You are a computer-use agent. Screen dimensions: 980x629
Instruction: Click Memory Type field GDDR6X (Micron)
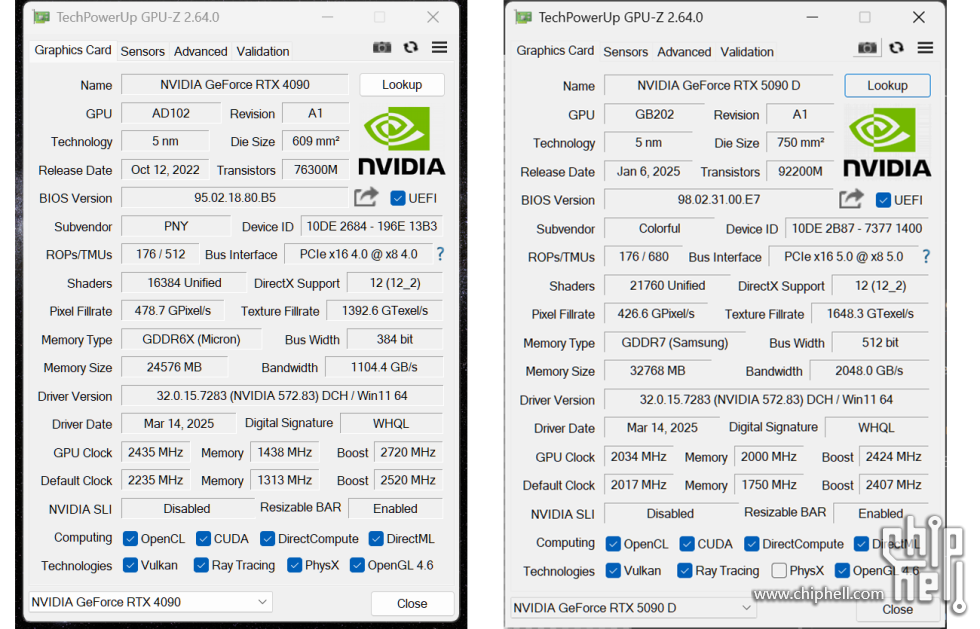pos(191,340)
